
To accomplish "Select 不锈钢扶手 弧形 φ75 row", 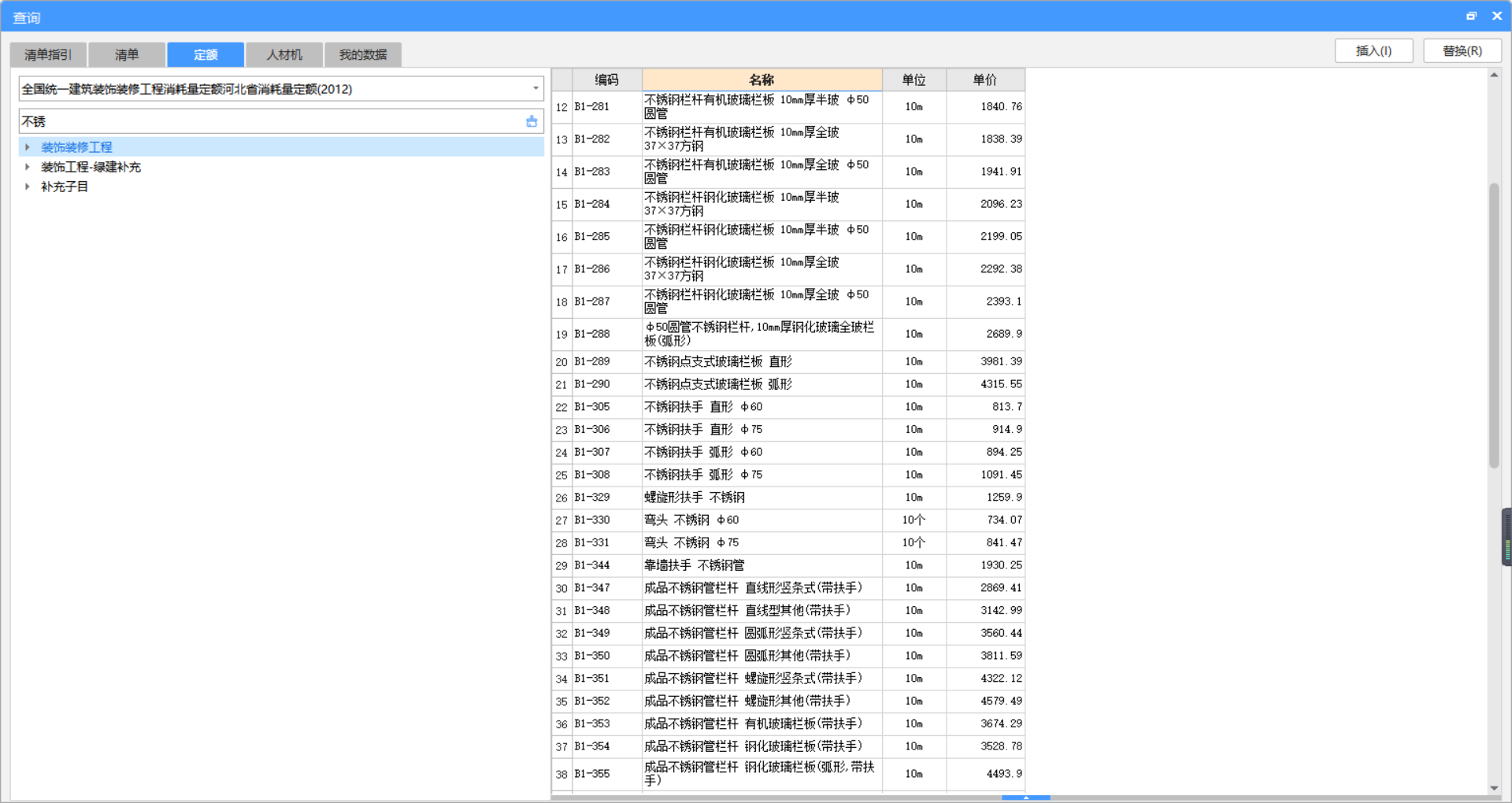I will [788, 475].
